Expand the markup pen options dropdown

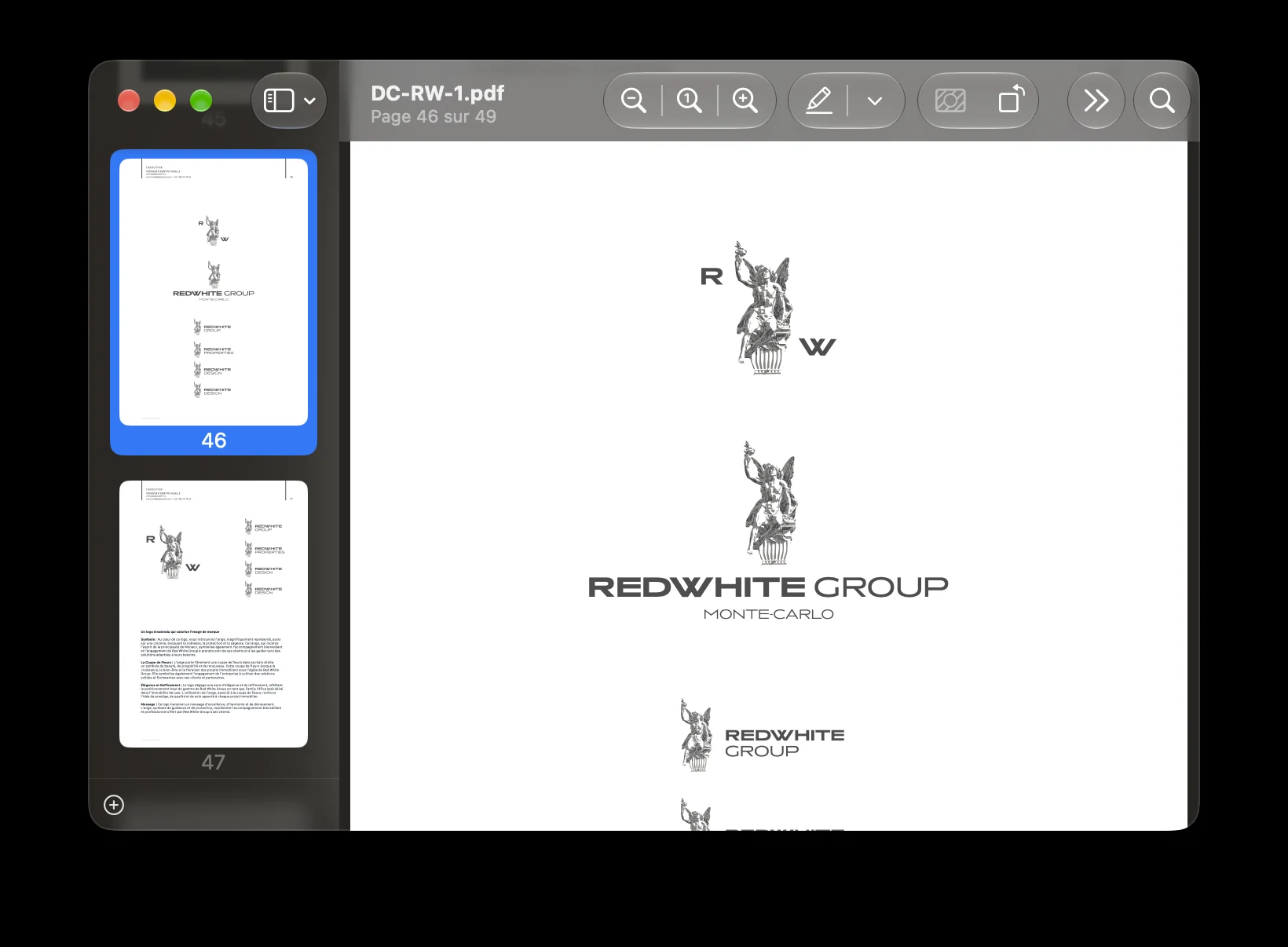875,101
